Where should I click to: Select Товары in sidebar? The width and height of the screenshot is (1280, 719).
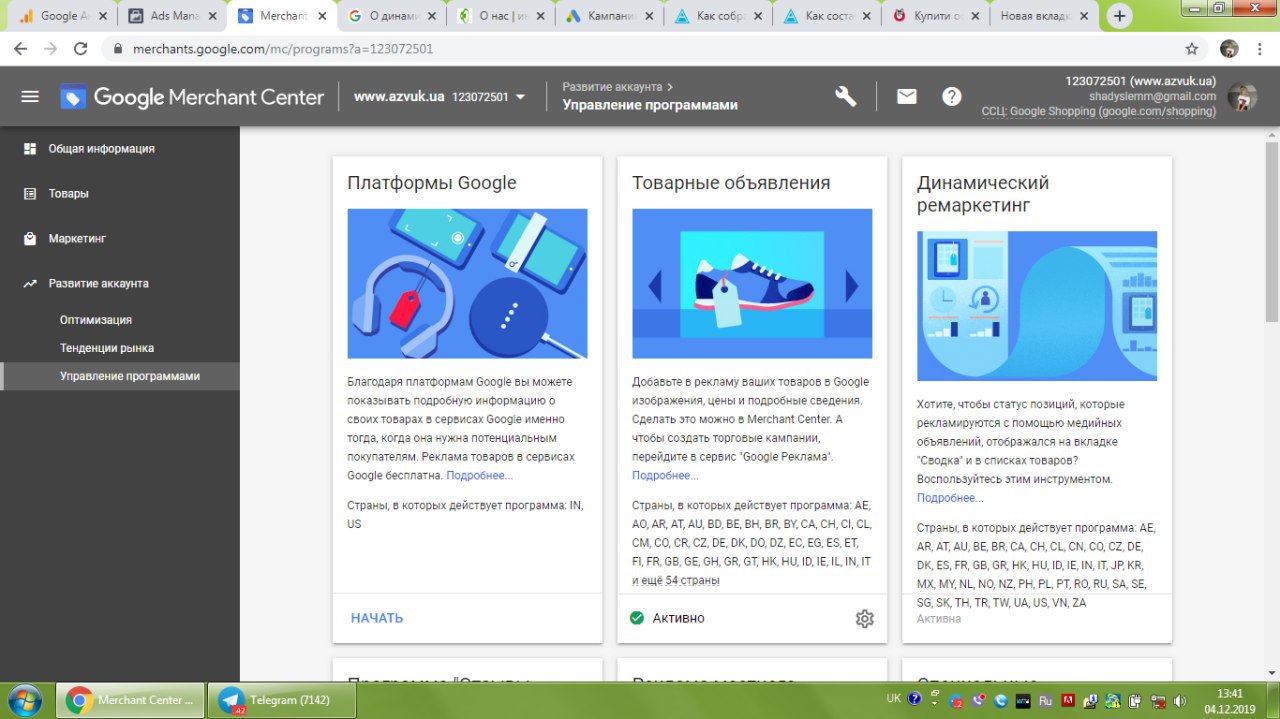(x=120, y=194)
